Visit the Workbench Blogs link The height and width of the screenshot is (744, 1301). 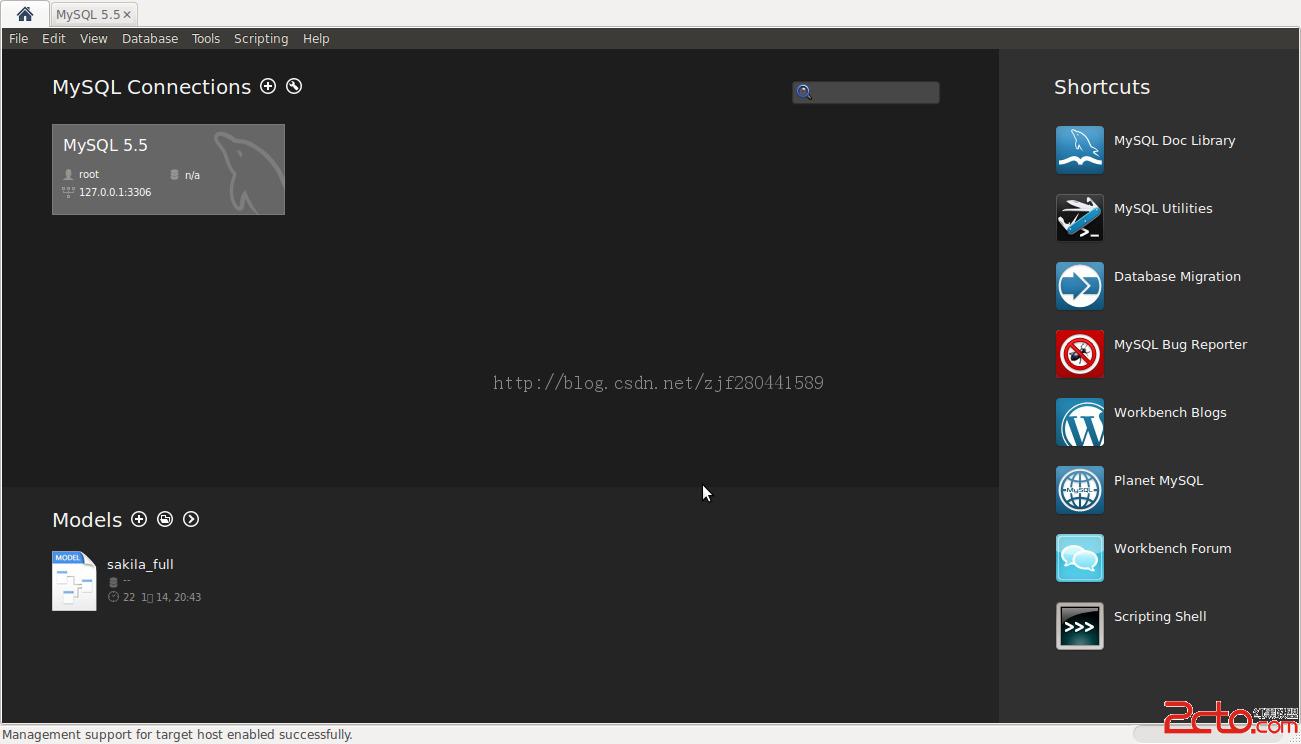(x=1170, y=412)
